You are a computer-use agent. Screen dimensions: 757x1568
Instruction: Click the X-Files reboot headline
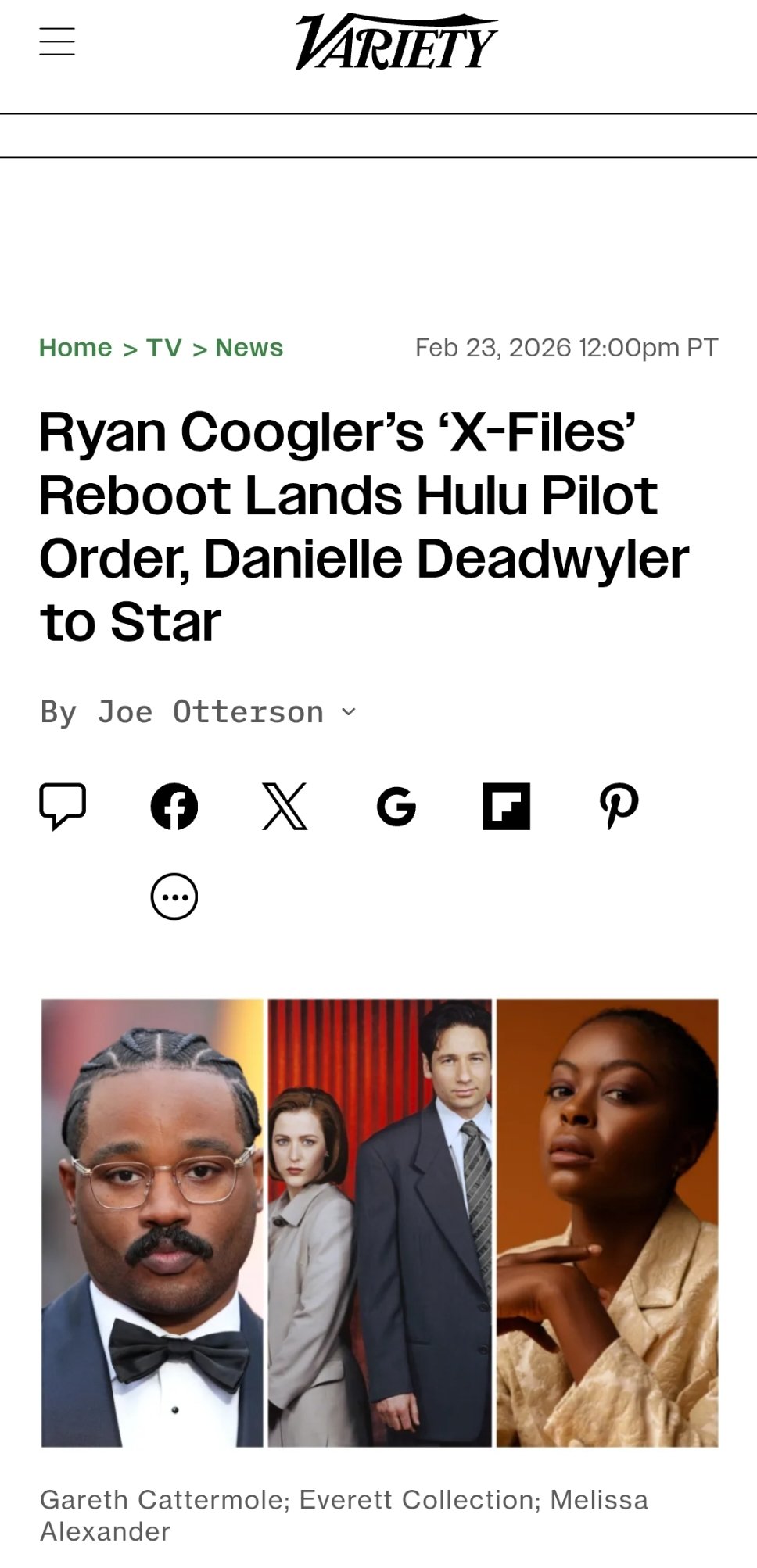coord(364,527)
